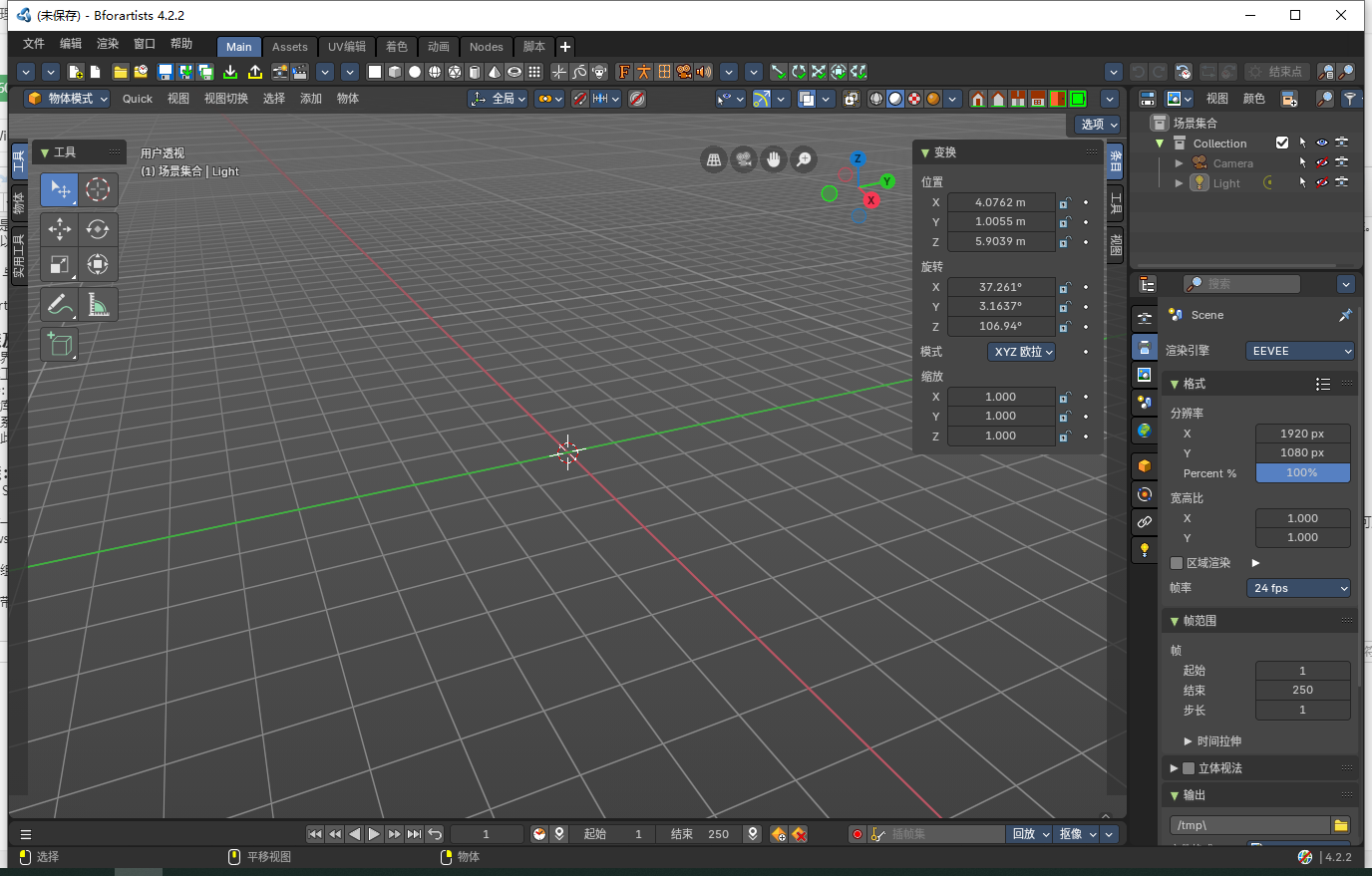Open the 帮助 menu
This screenshot has width=1372, height=876.
coord(181,44)
